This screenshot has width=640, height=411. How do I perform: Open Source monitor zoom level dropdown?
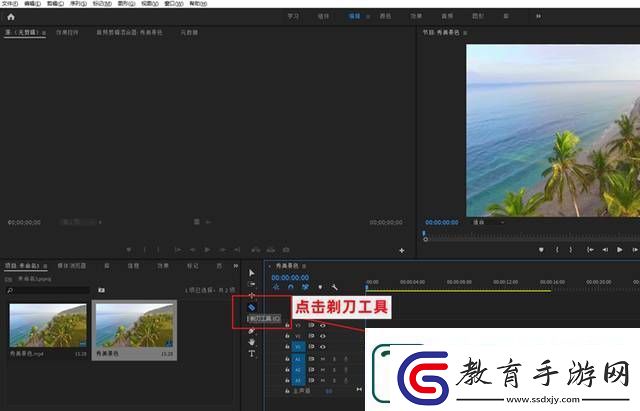(81, 222)
